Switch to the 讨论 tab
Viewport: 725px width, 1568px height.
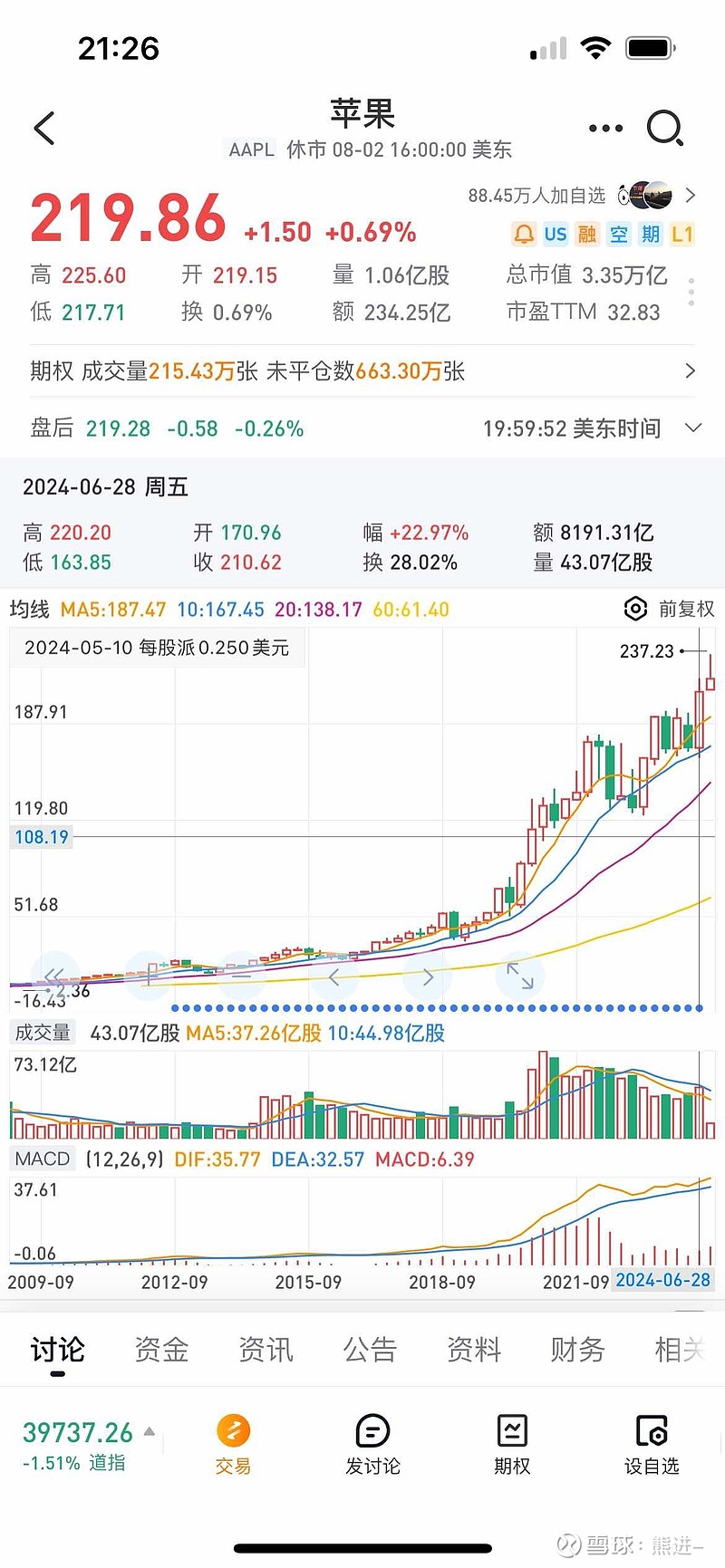tap(57, 1350)
